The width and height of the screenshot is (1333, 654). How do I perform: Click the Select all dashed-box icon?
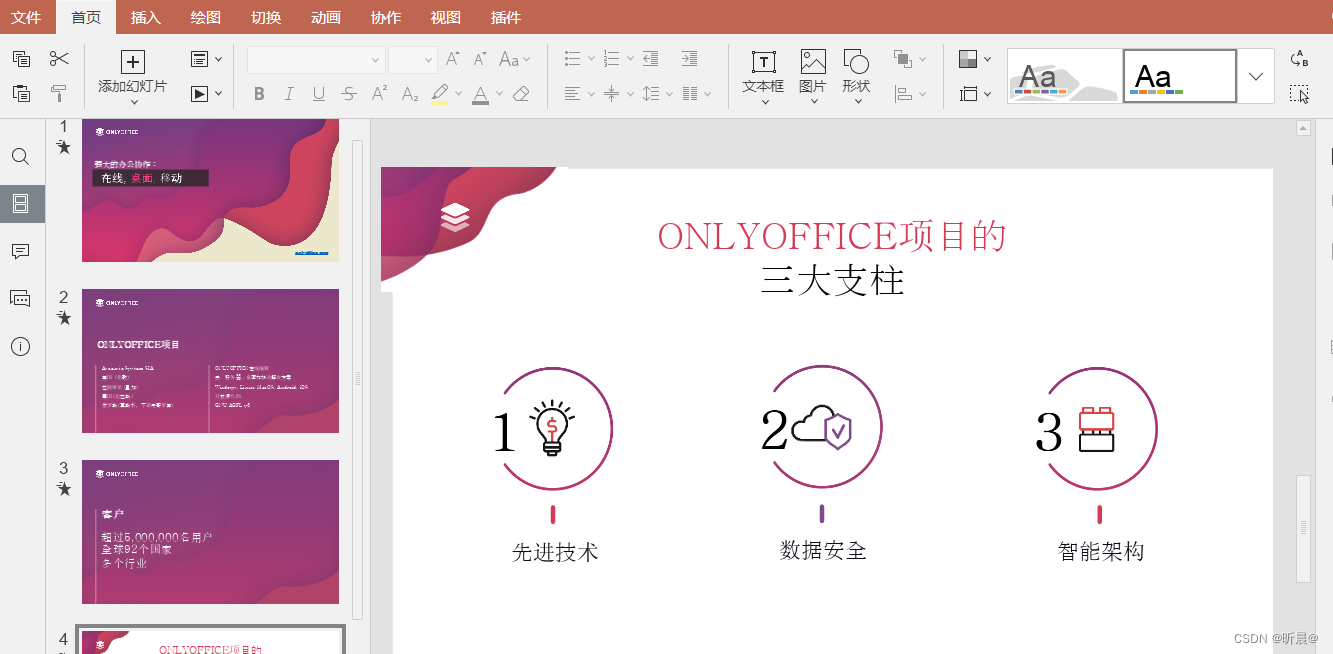pos(1299,94)
